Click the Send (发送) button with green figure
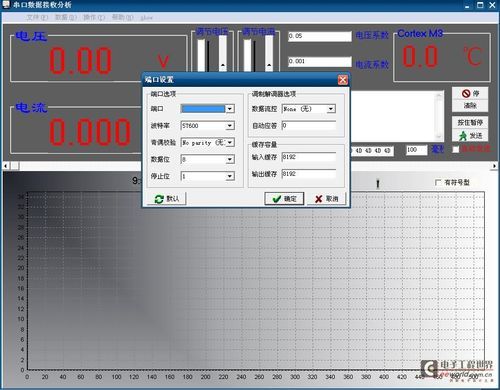This screenshot has height=390, width=500. (x=470, y=136)
